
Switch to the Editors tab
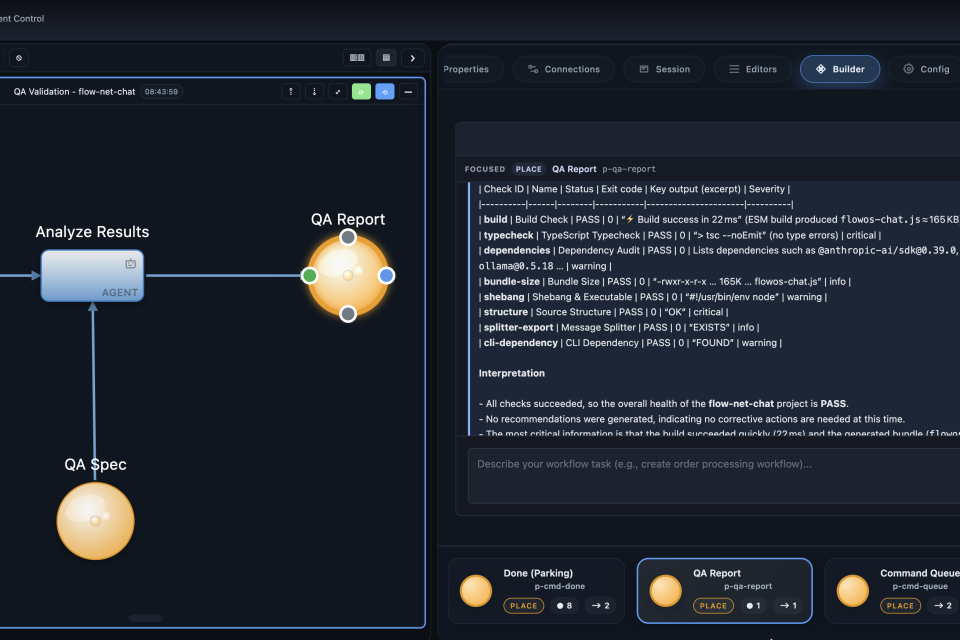(753, 69)
